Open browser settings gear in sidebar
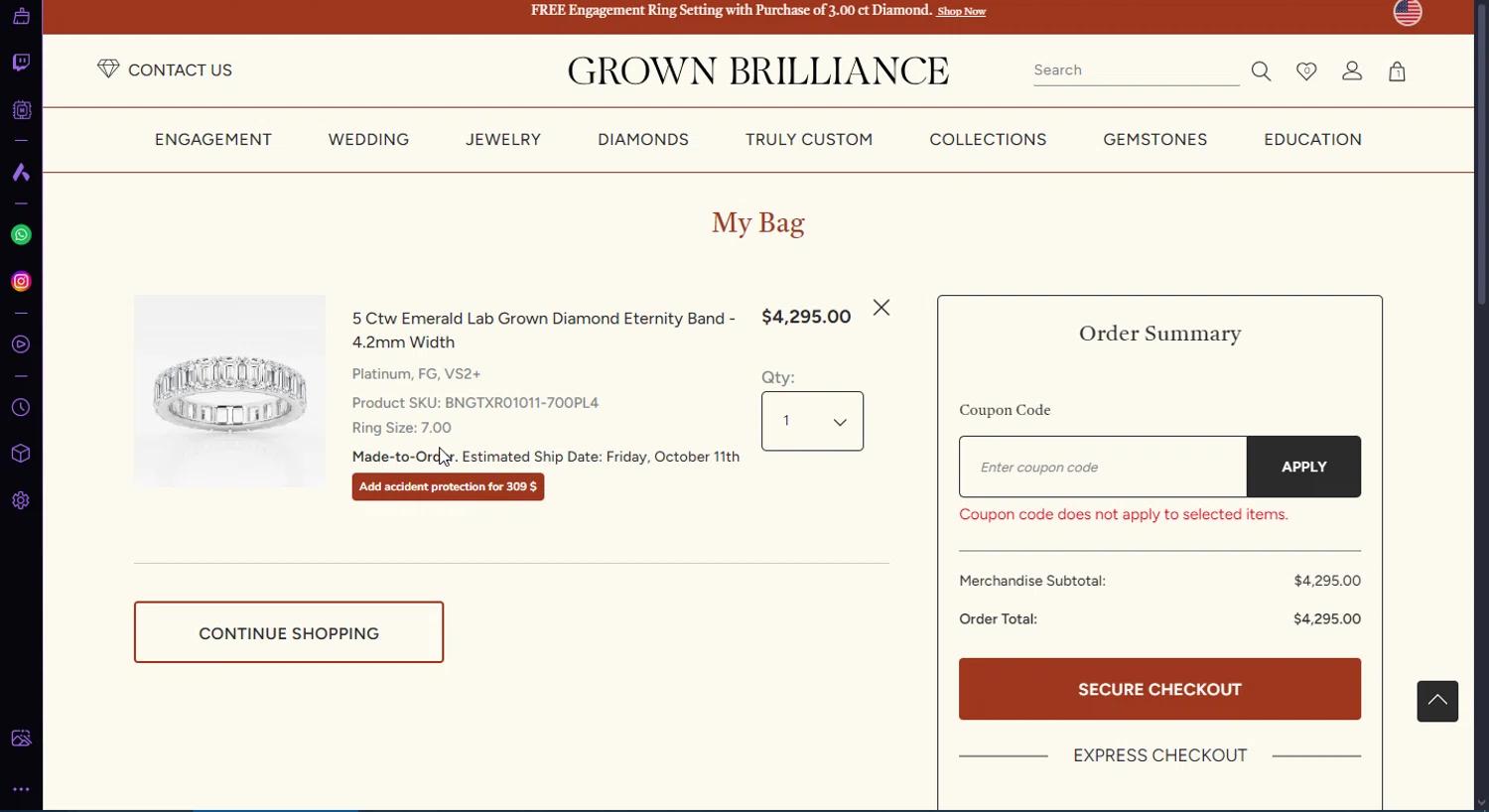Screen dimensions: 1489x812 point(21,500)
